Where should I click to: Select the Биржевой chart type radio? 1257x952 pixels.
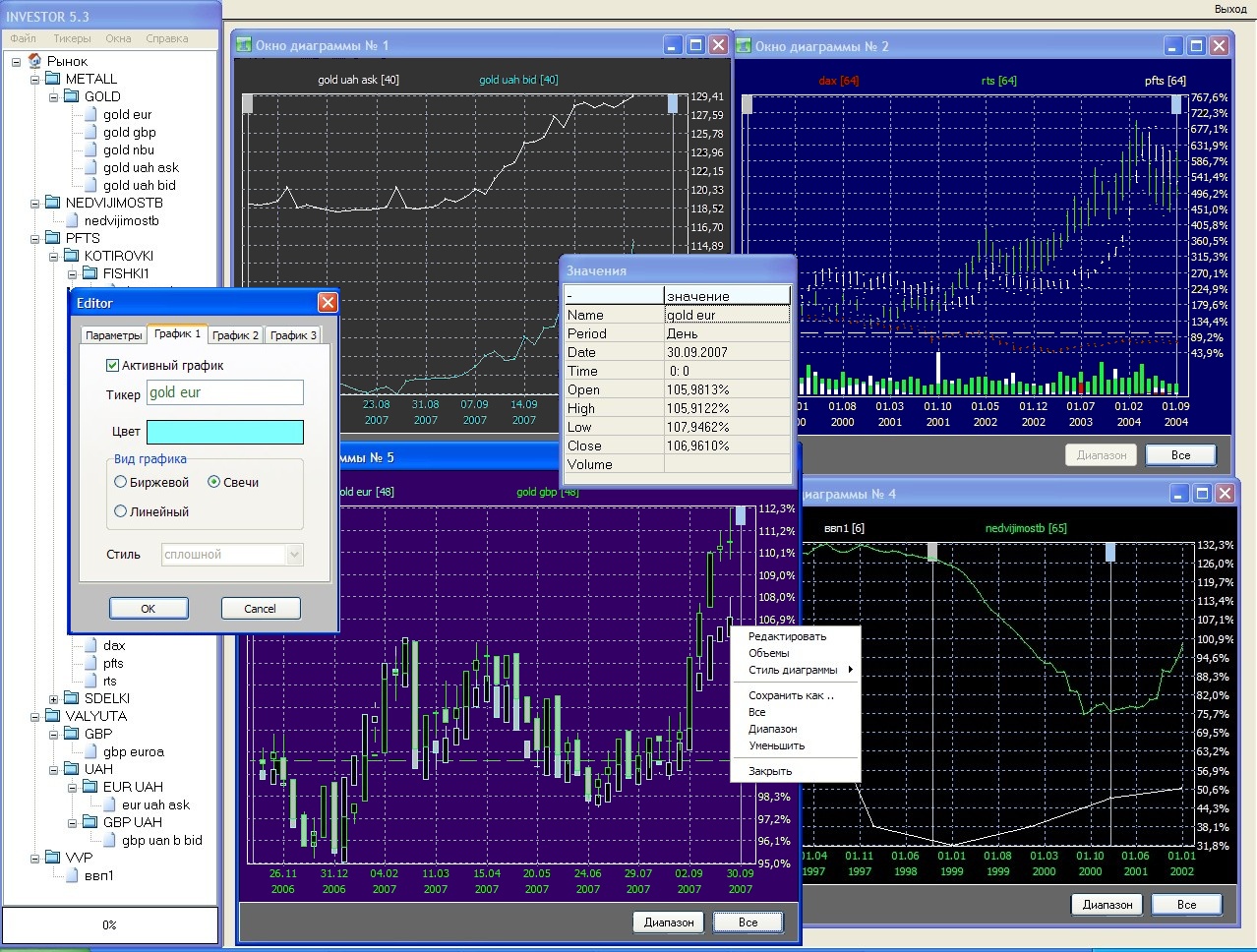pos(121,482)
